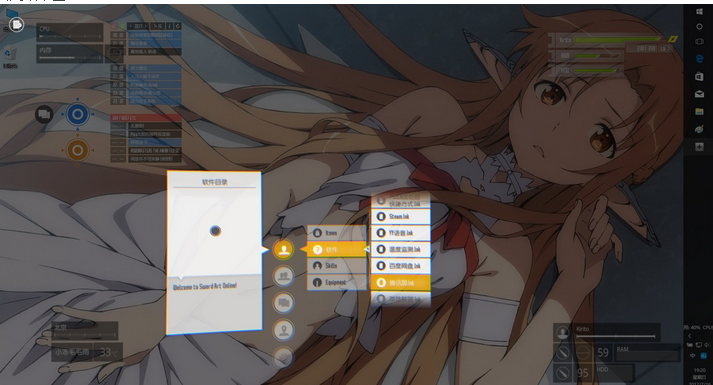Screen dimensions: 713x385
Task: Open Task View on the taskbar
Action: coord(699,42)
